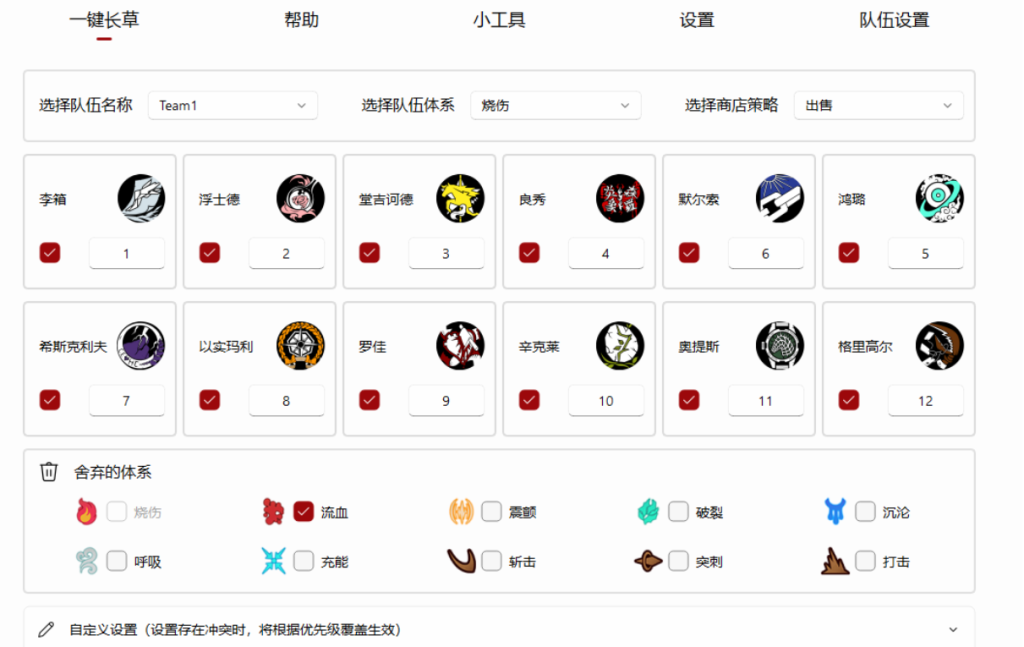Select 鸿璐 teal avatar icon
The image size is (1024, 647).
(x=939, y=199)
